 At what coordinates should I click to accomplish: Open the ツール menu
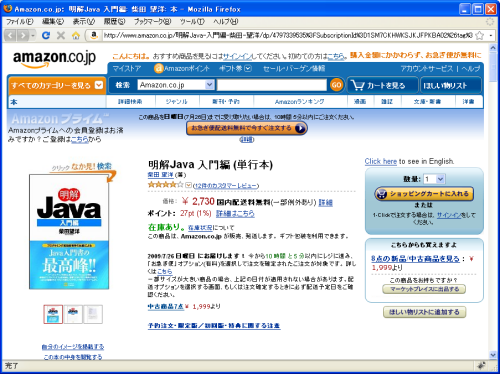[x=192, y=22]
